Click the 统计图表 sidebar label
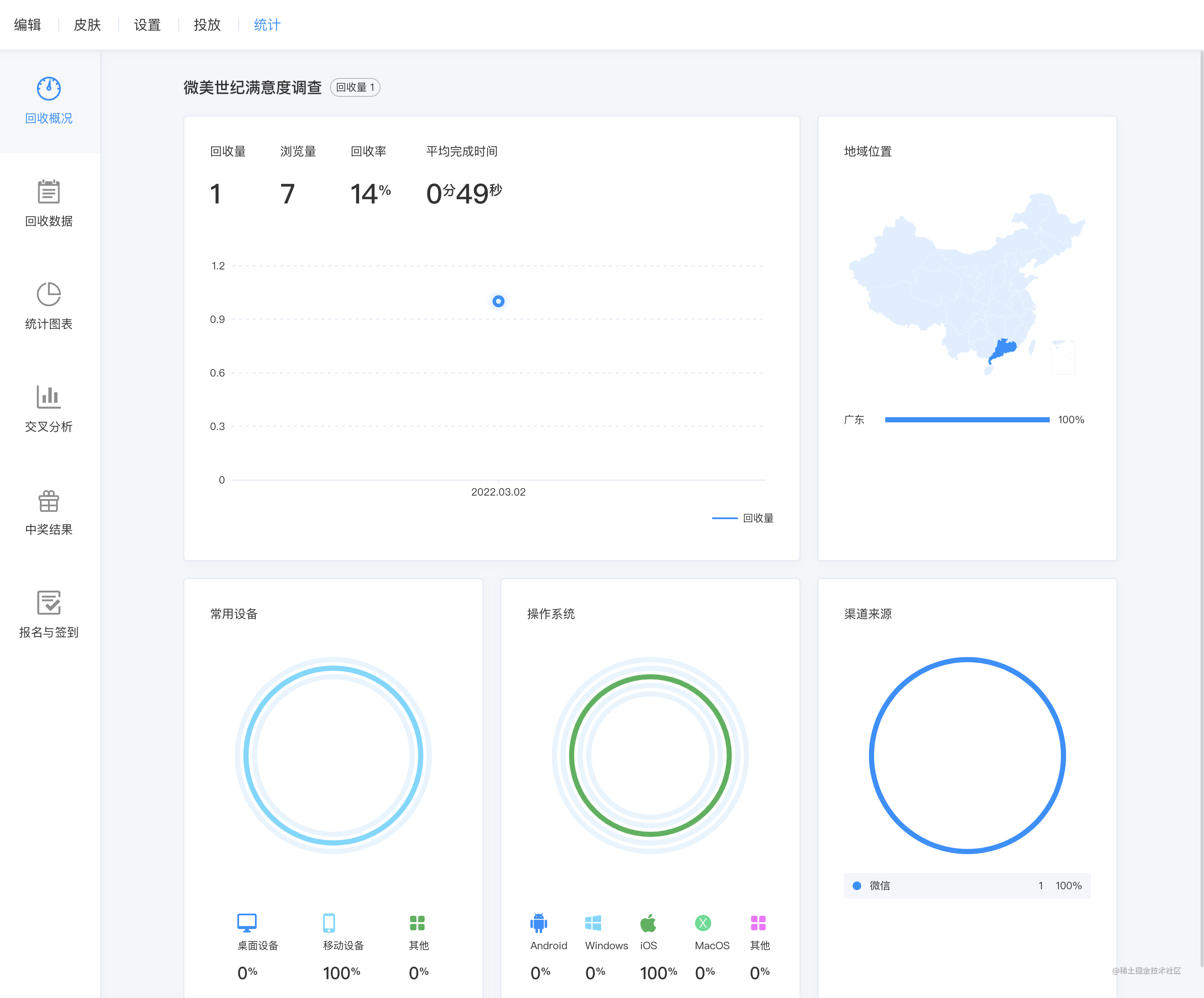 pos(49,324)
